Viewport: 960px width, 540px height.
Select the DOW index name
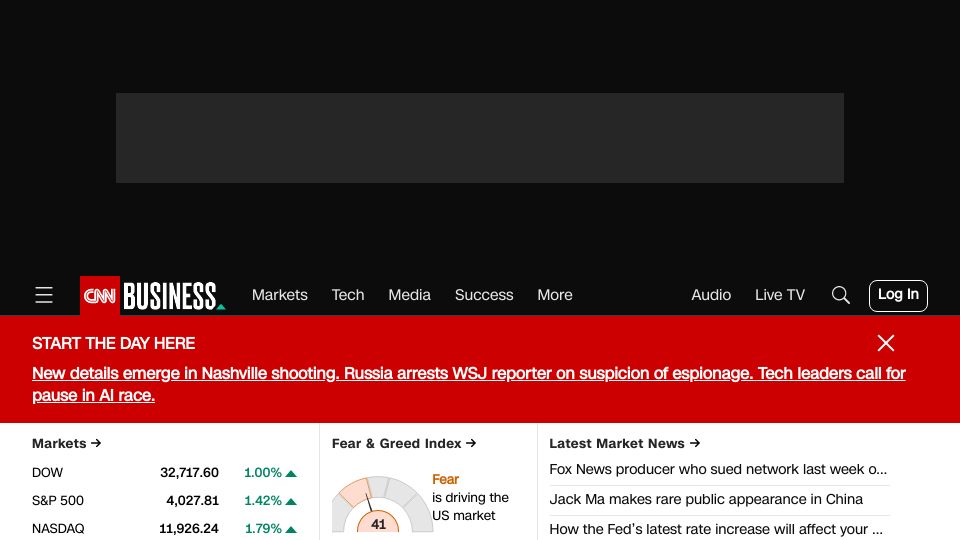(x=47, y=473)
